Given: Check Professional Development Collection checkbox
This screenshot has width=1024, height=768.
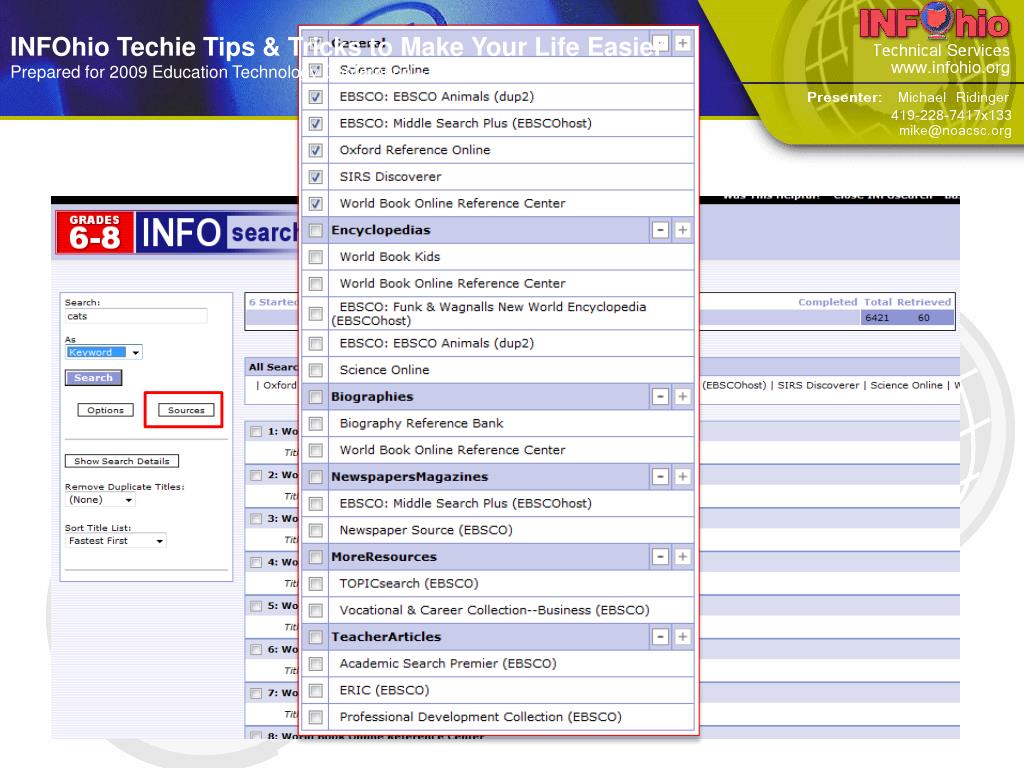Looking at the screenshot, I should tap(315, 717).
